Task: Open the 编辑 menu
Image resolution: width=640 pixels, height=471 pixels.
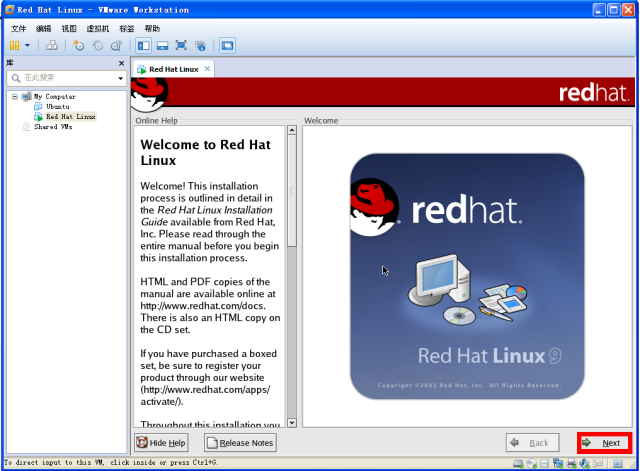Action: (44, 29)
